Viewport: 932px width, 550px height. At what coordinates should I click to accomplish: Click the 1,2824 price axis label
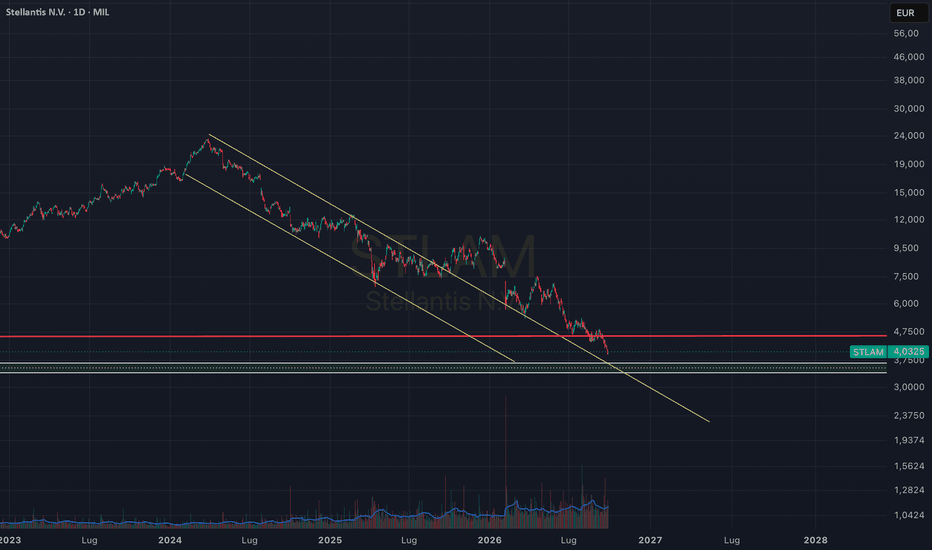click(x=909, y=490)
